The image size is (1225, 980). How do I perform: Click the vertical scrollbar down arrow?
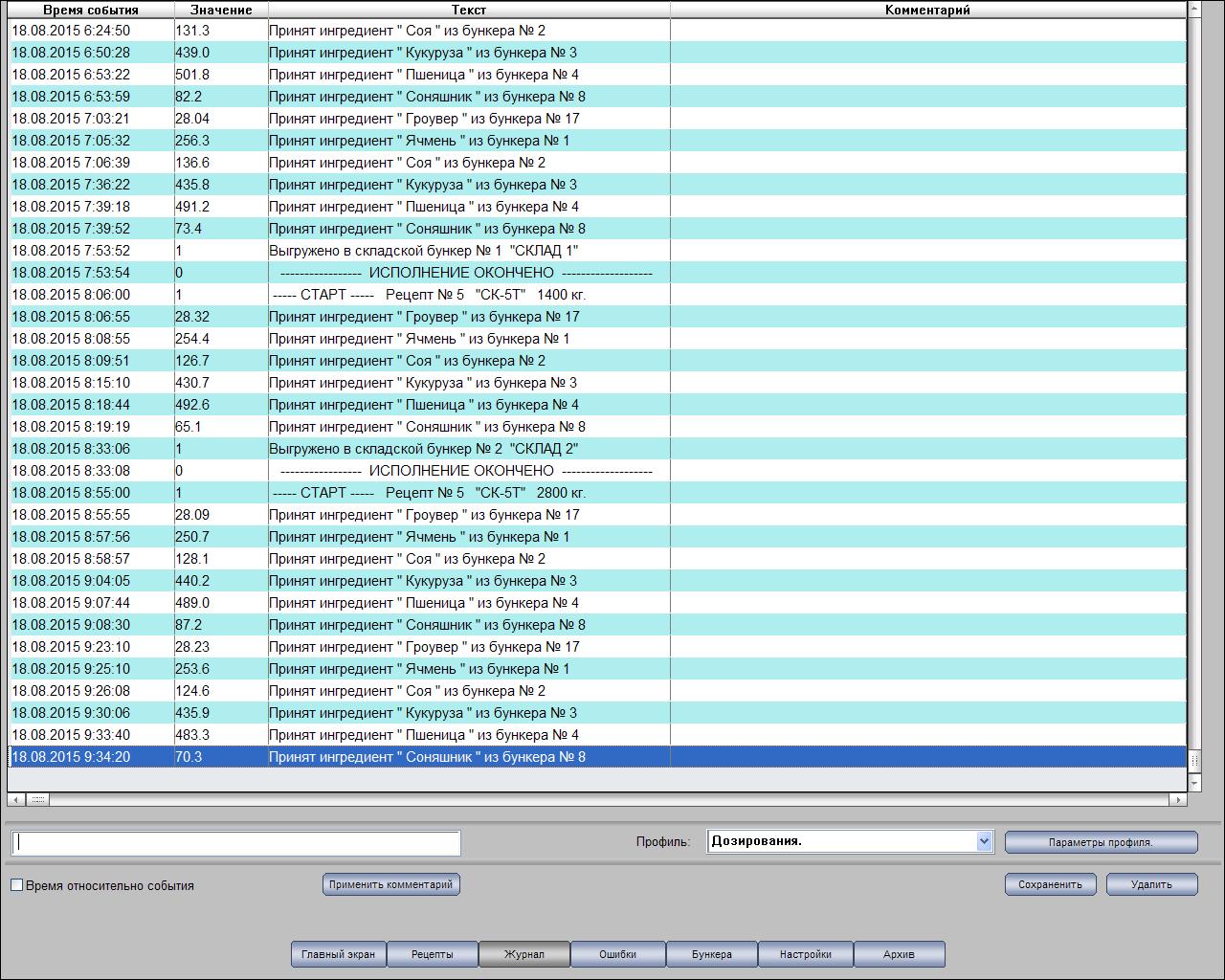point(1193,784)
